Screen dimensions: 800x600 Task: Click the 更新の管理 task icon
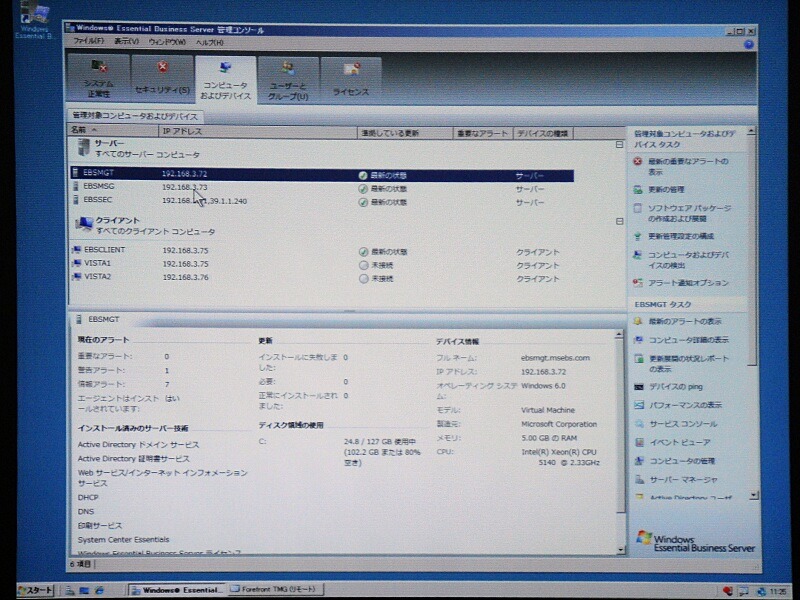pyautogui.click(x=638, y=190)
